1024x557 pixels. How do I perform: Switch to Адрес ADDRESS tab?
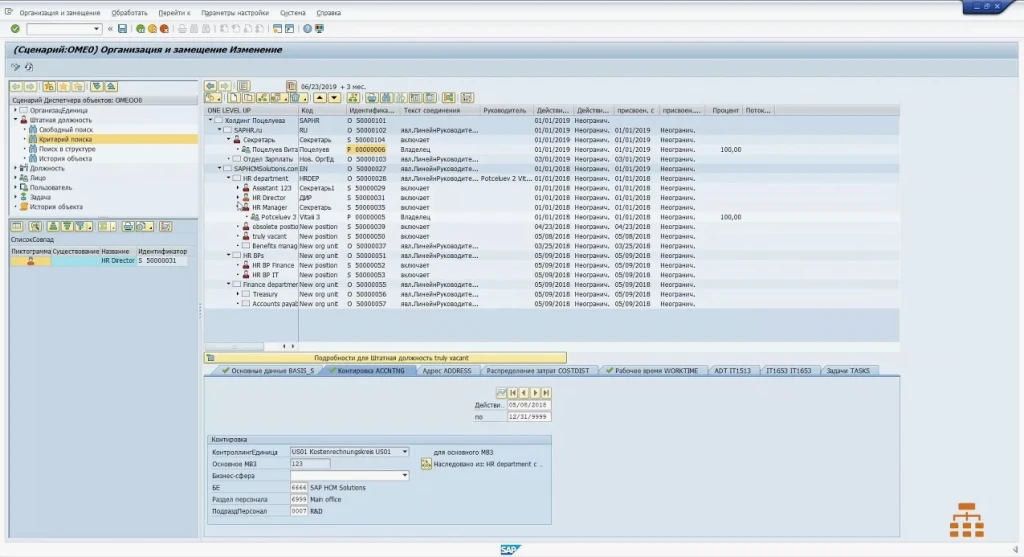click(x=447, y=371)
